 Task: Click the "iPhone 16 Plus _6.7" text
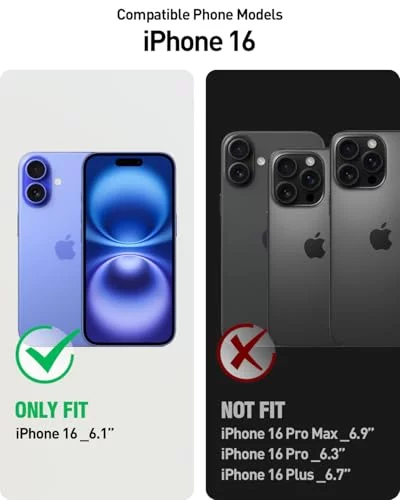coord(286,474)
